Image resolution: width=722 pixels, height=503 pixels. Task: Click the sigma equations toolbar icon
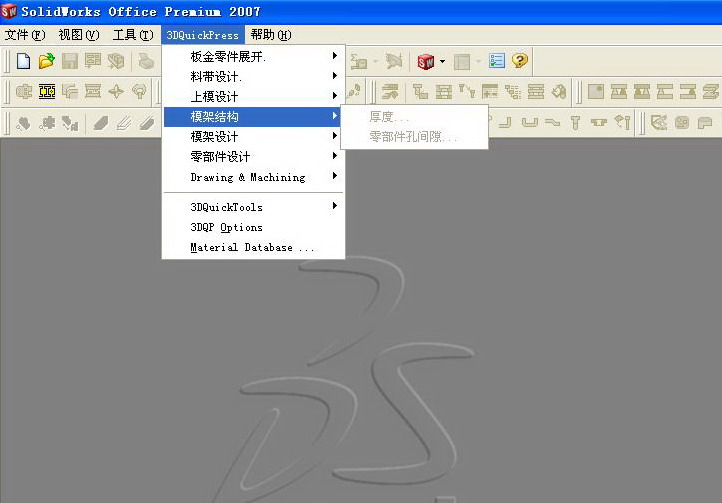click(x=359, y=61)
